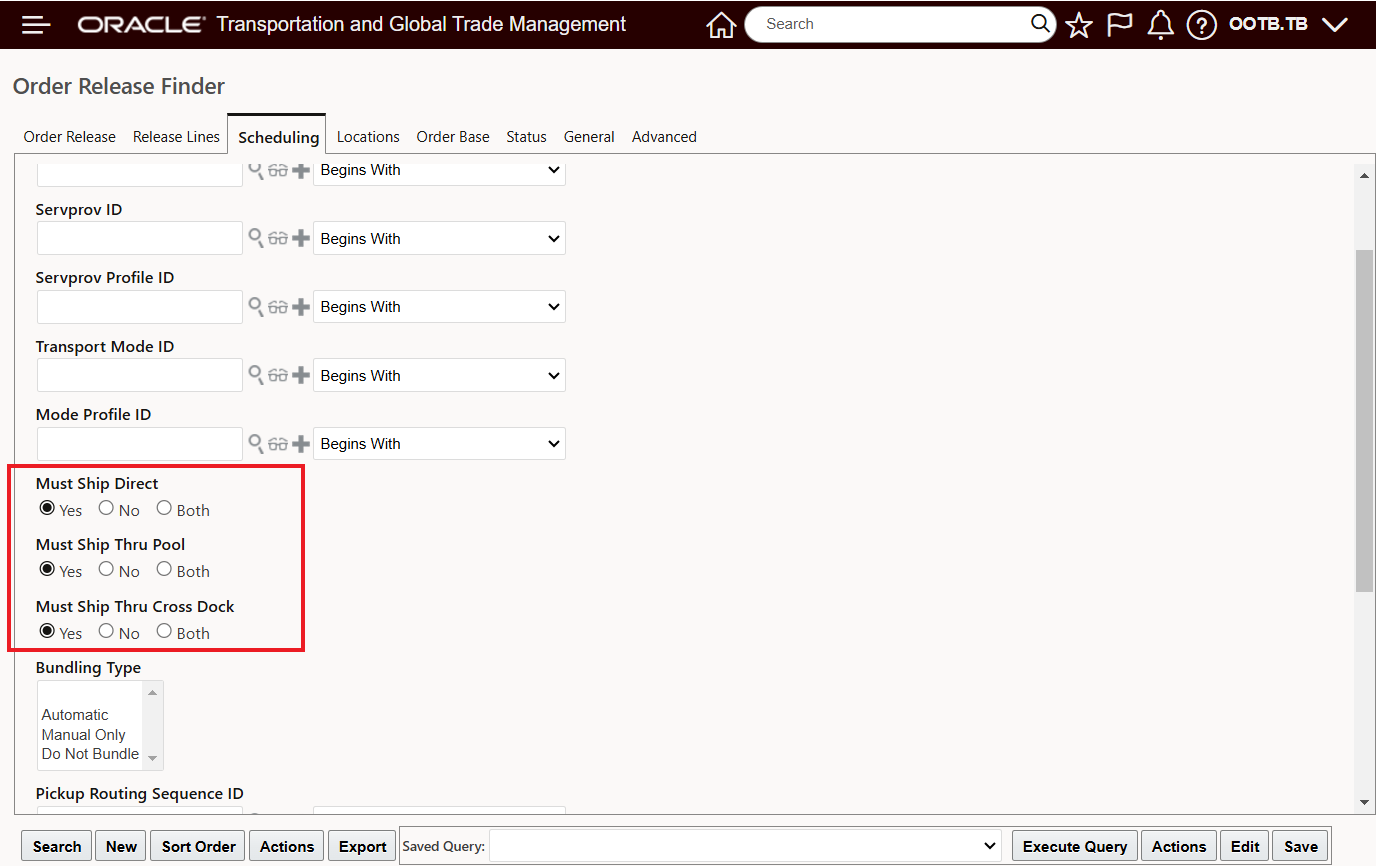This screenshot has height=866, width=1376.
Task: Switch to the Status tab
Action: tap(526, 137)
